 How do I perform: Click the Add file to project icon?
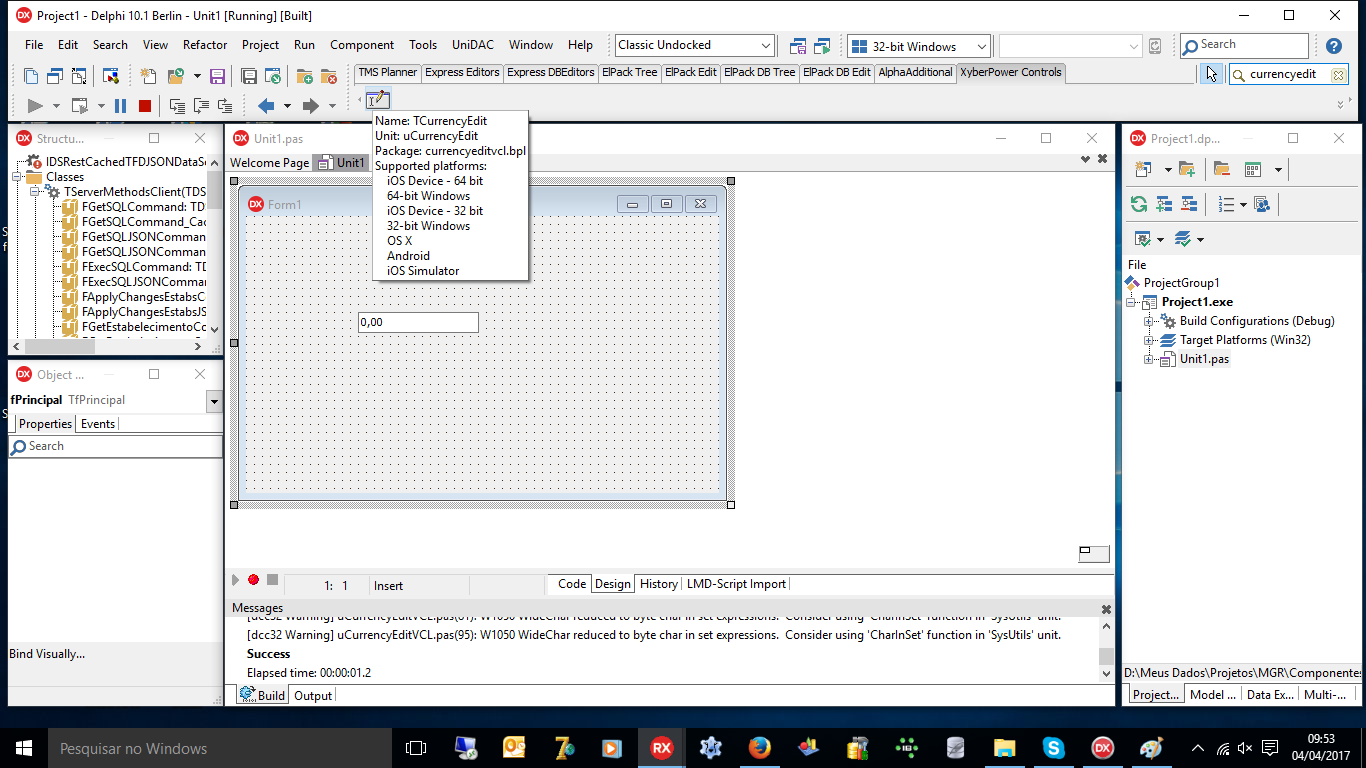point(304,76)
